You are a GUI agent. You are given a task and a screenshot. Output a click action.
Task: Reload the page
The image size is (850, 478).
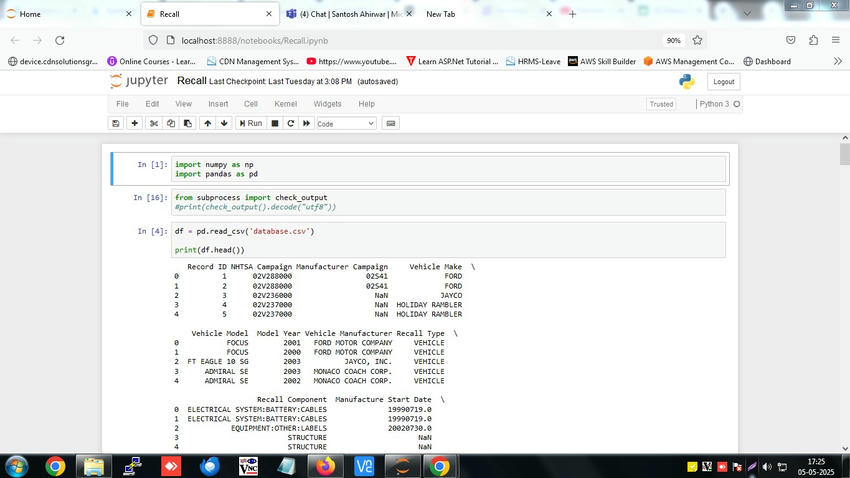[60, 40]
